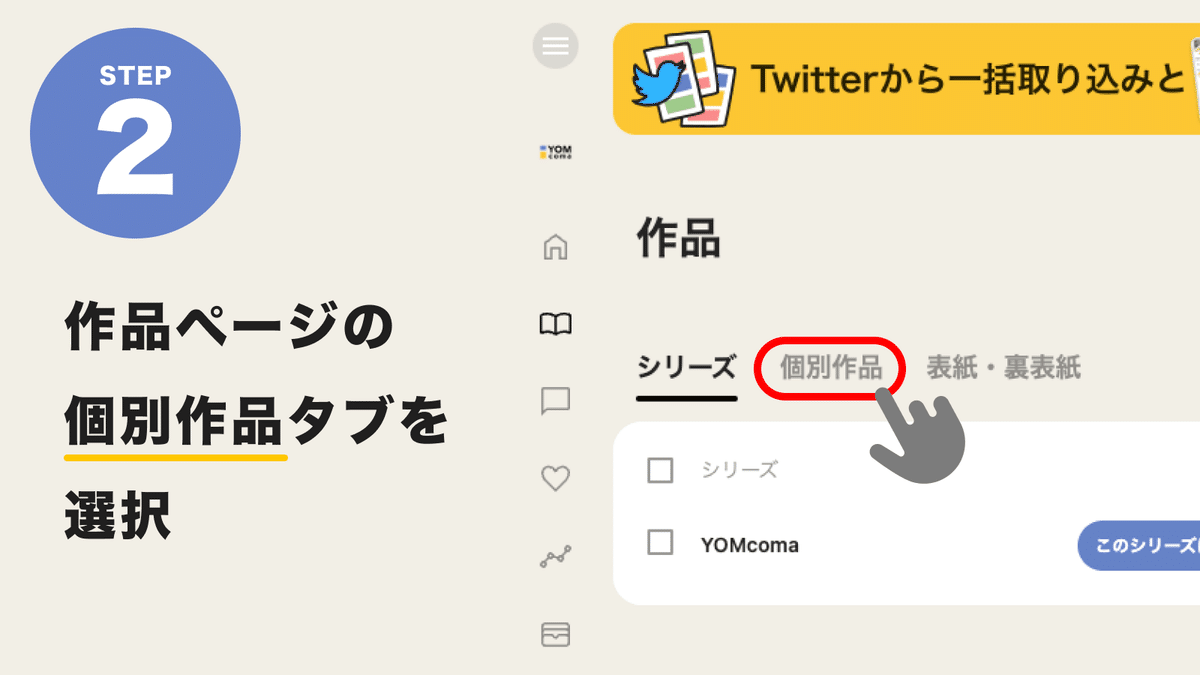1200x675 pixels.
Task: Open the heart (likes) sidebar icon
Action: point(555,479)
